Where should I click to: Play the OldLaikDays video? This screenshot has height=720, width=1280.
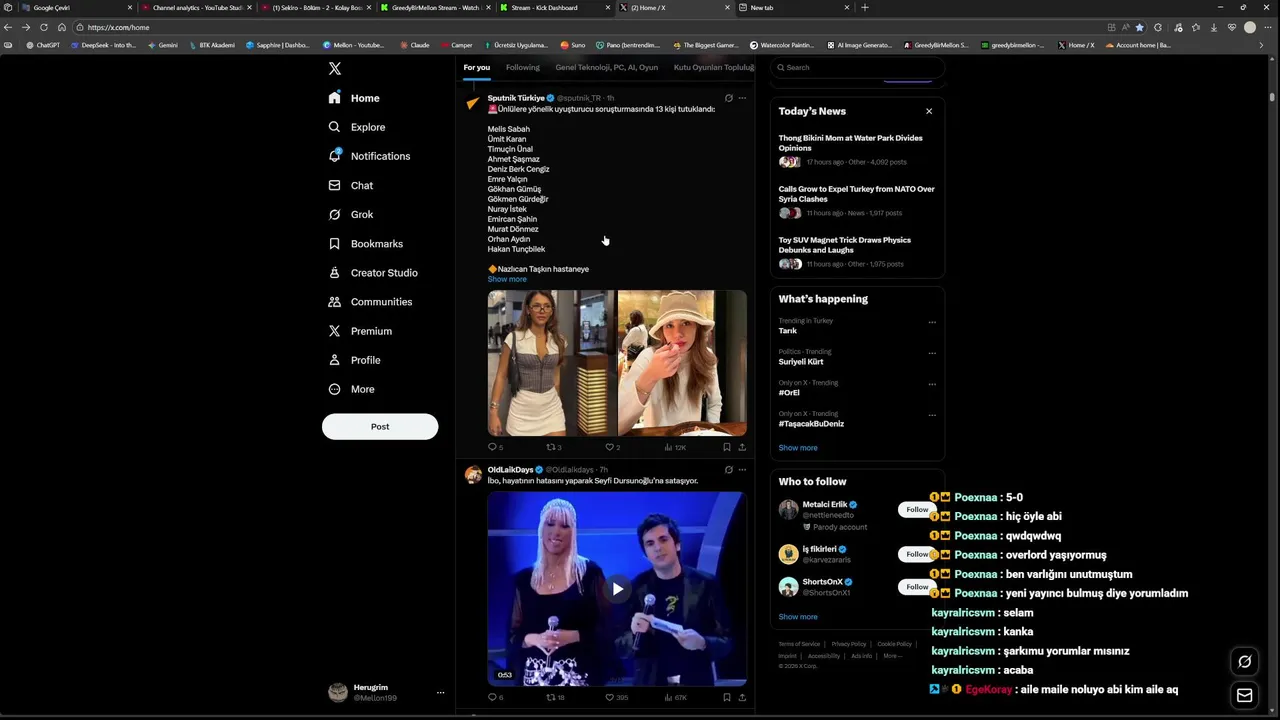(x=617, y=588)
